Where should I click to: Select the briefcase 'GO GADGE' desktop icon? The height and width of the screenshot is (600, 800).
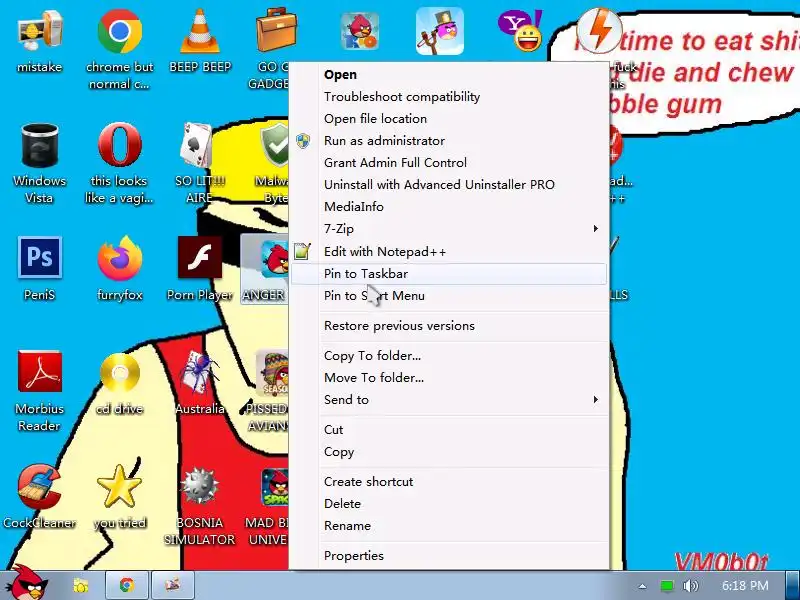(277, 31)
